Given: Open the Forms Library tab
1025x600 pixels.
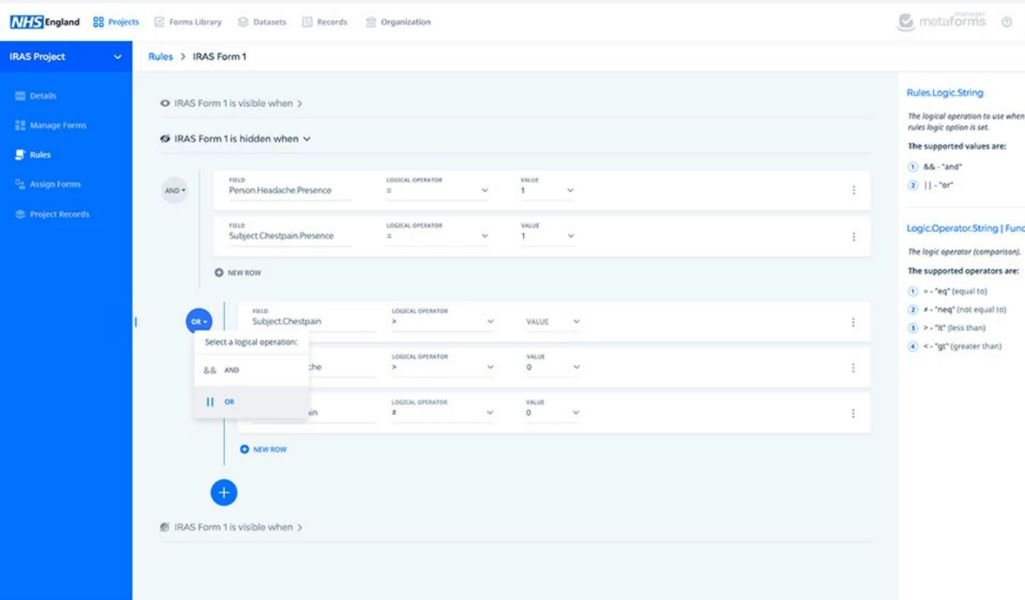Looking at the screenshot, I should tap(188, 22).
